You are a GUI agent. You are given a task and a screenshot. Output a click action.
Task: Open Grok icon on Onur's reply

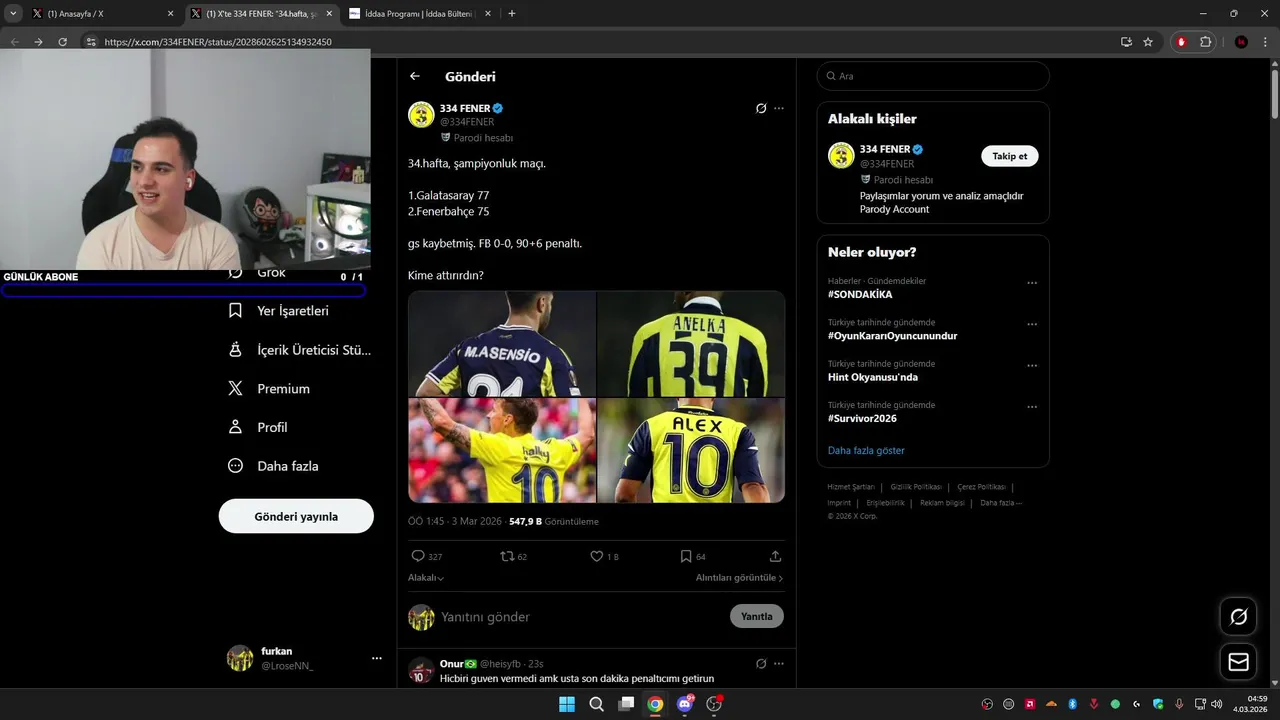(761, 663)
